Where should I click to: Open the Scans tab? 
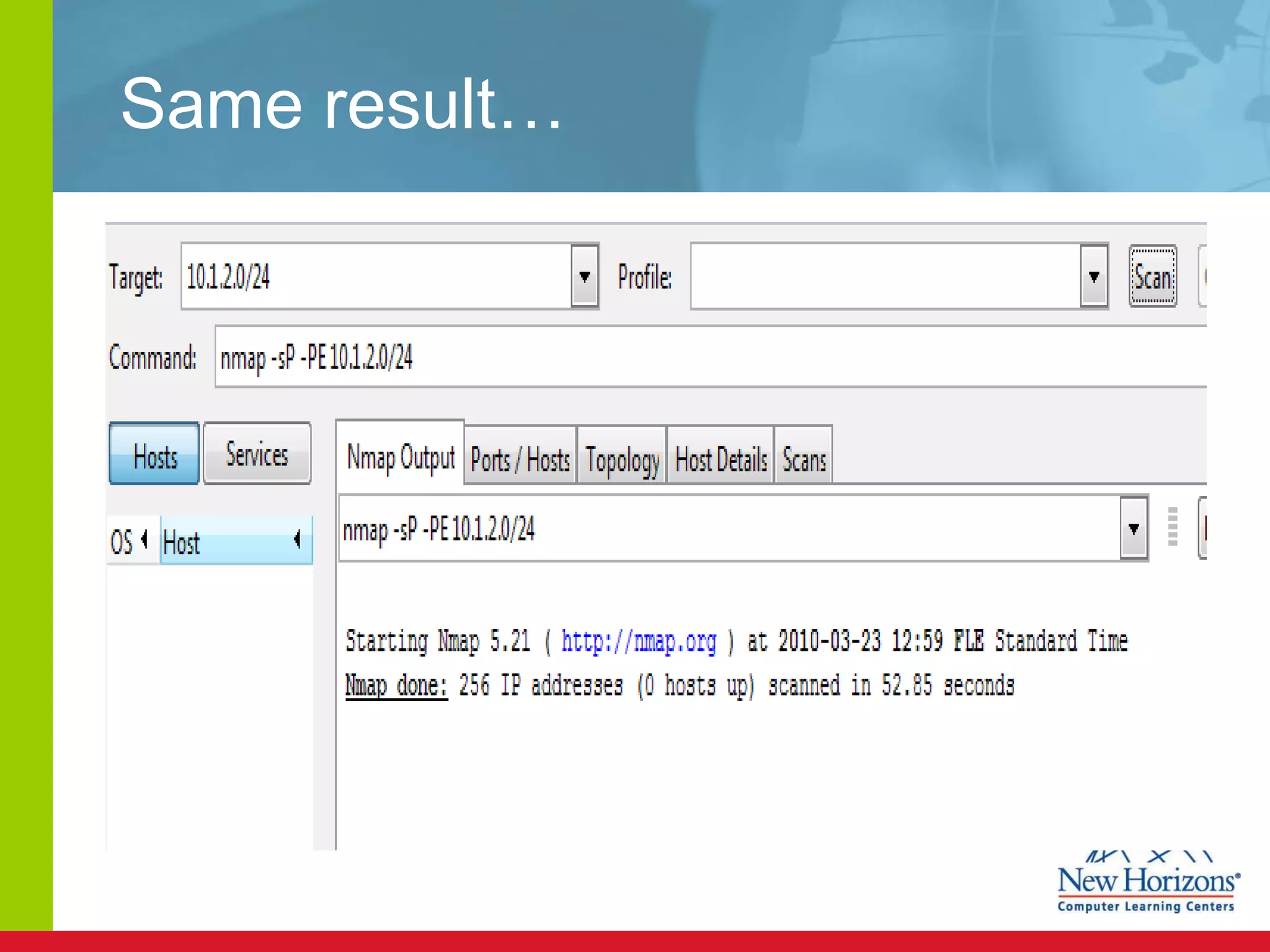804,459
